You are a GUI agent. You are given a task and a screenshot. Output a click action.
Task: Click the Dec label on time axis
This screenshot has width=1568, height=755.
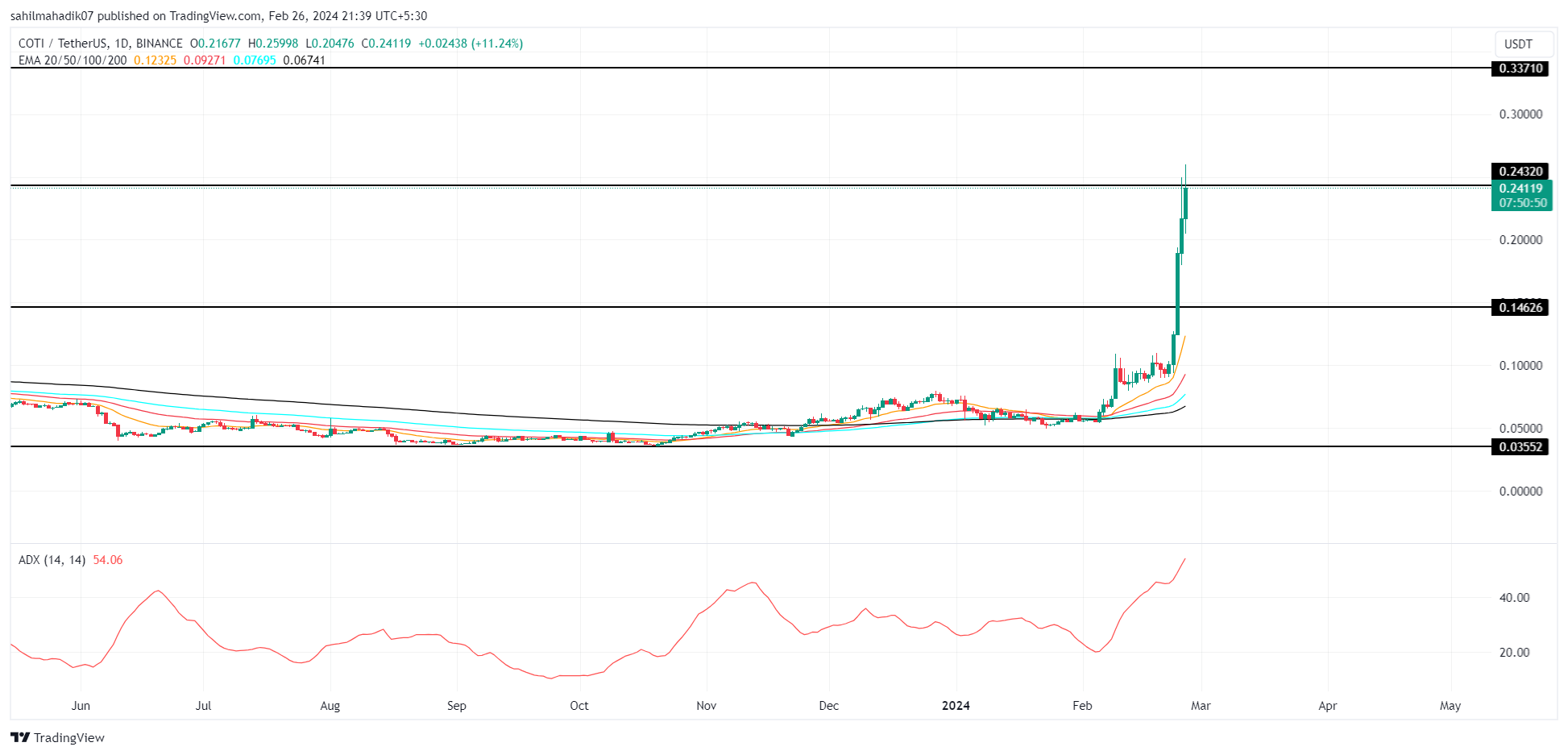pos(829,706)
